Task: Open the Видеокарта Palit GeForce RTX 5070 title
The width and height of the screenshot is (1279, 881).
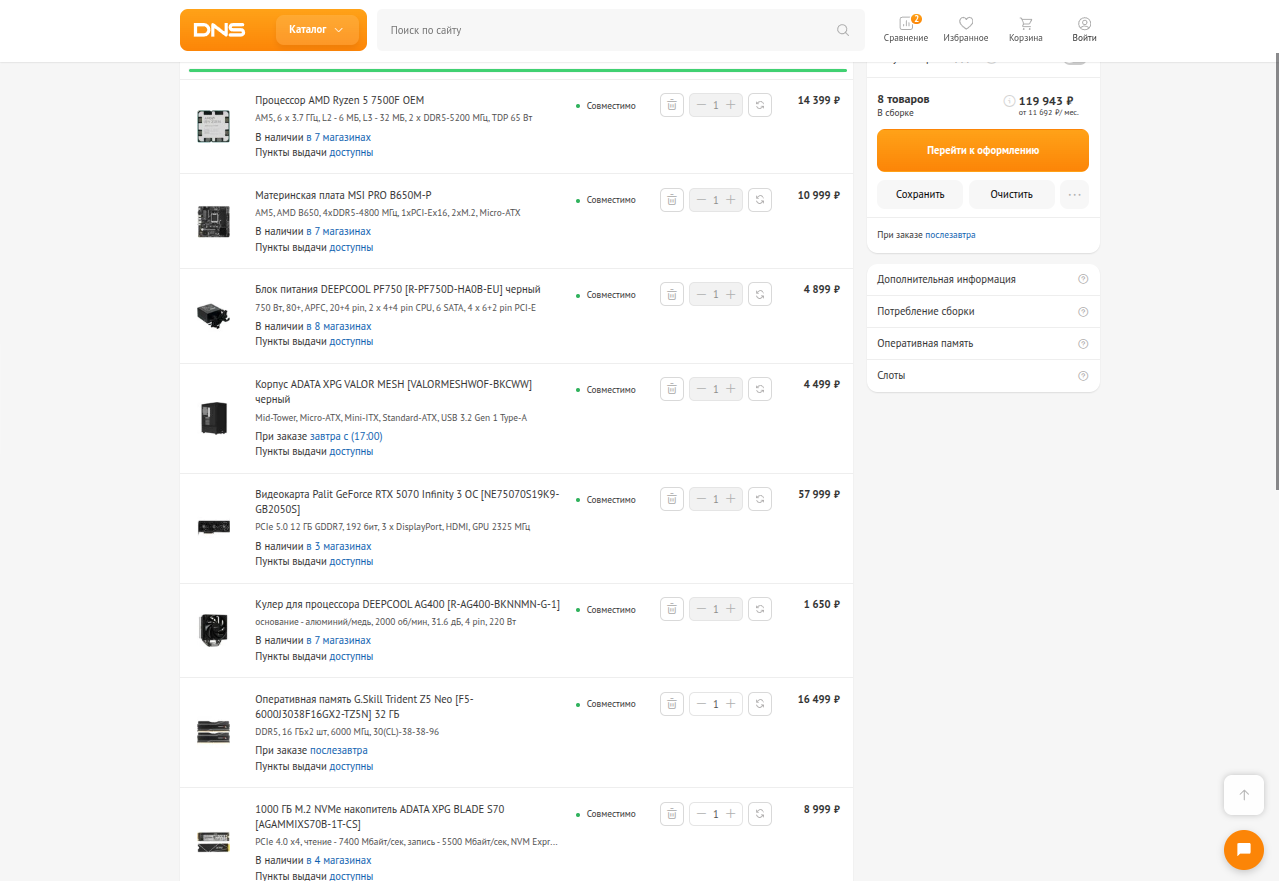Action: click(407, 501)
